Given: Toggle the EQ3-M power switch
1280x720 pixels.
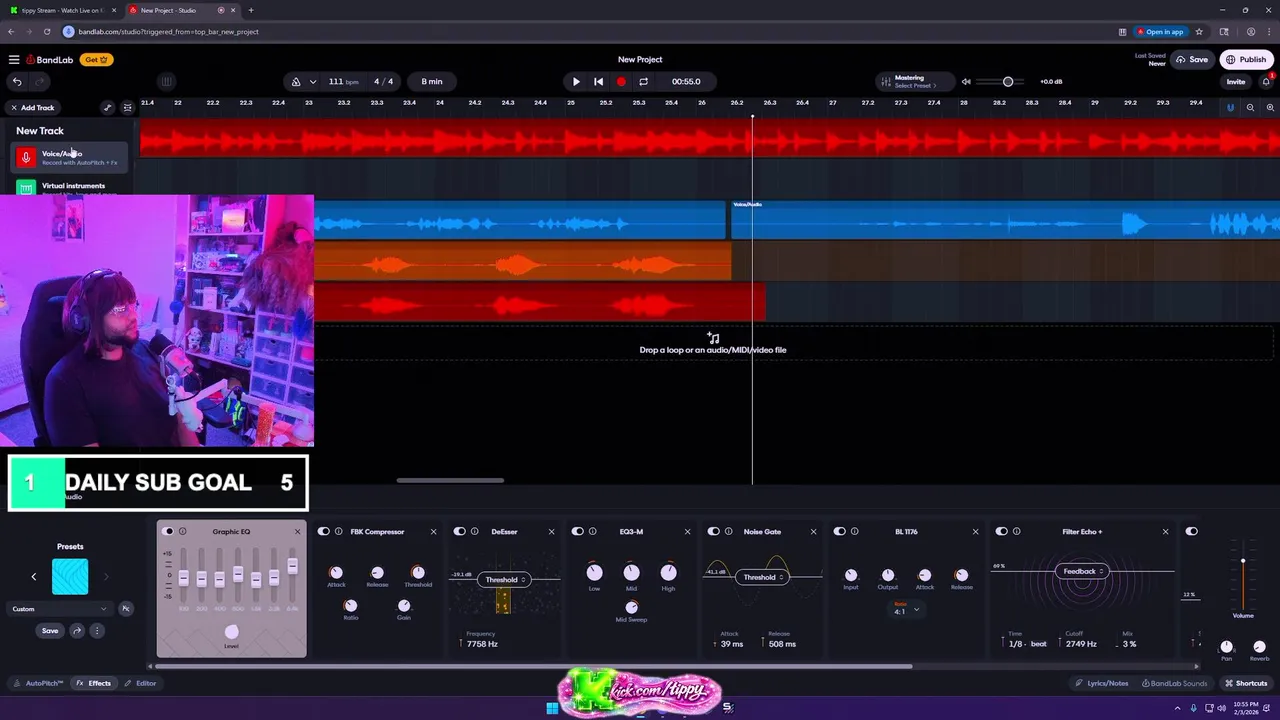Looking at the screenshot, I should pos(578,532).
